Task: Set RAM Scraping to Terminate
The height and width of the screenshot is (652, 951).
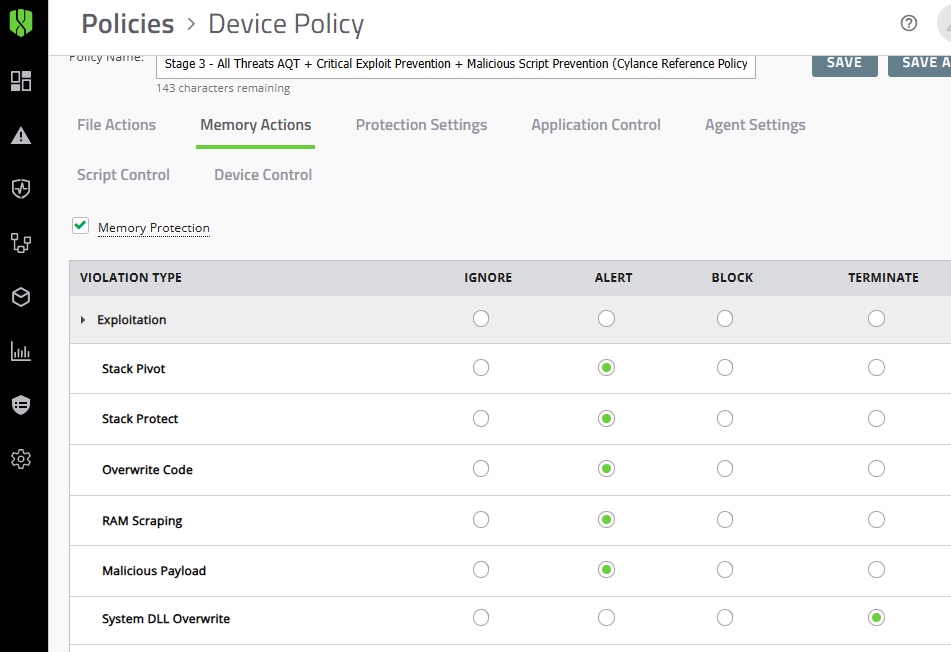Action: 876,519
